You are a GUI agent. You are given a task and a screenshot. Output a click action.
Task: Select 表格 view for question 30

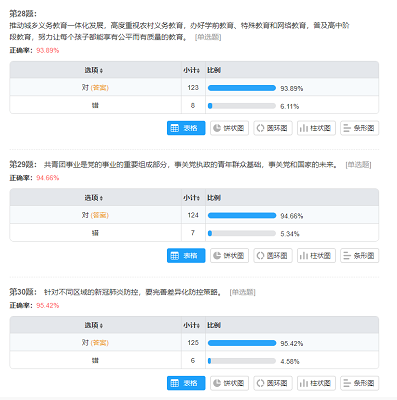click(x=186, y=383)
